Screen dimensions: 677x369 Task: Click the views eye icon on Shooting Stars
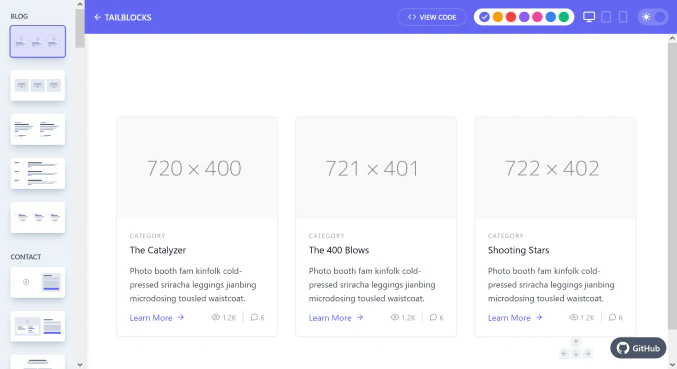pos(574,317)
